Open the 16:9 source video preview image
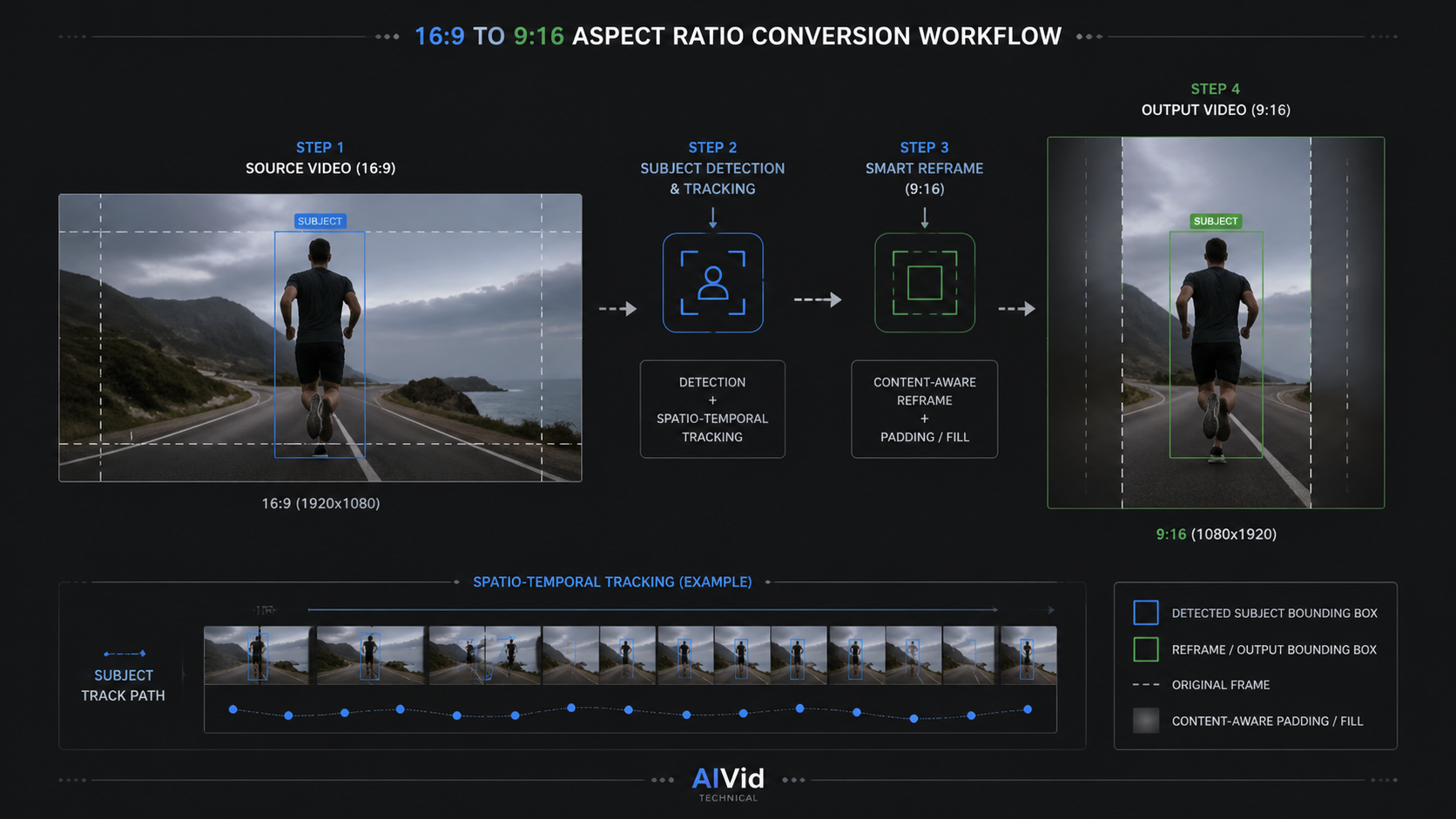Image resolution: width=1456 pixels, height=819 pixels. coord(320,338)
